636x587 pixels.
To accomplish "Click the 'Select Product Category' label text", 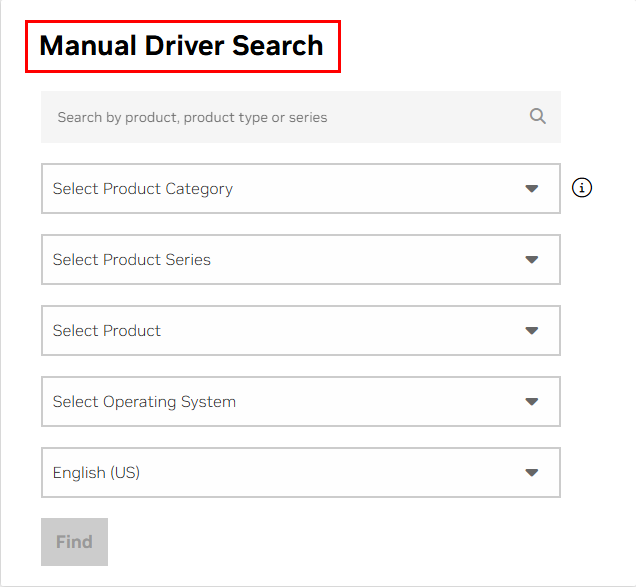I will (143, 189).
